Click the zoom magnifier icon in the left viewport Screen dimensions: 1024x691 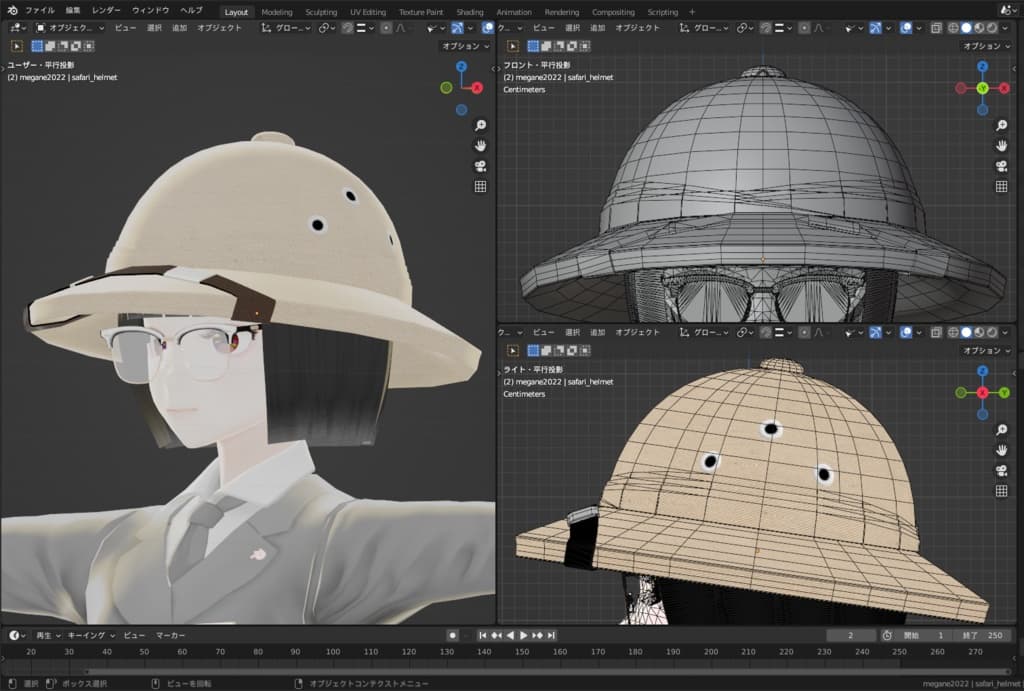click(480, 125)
